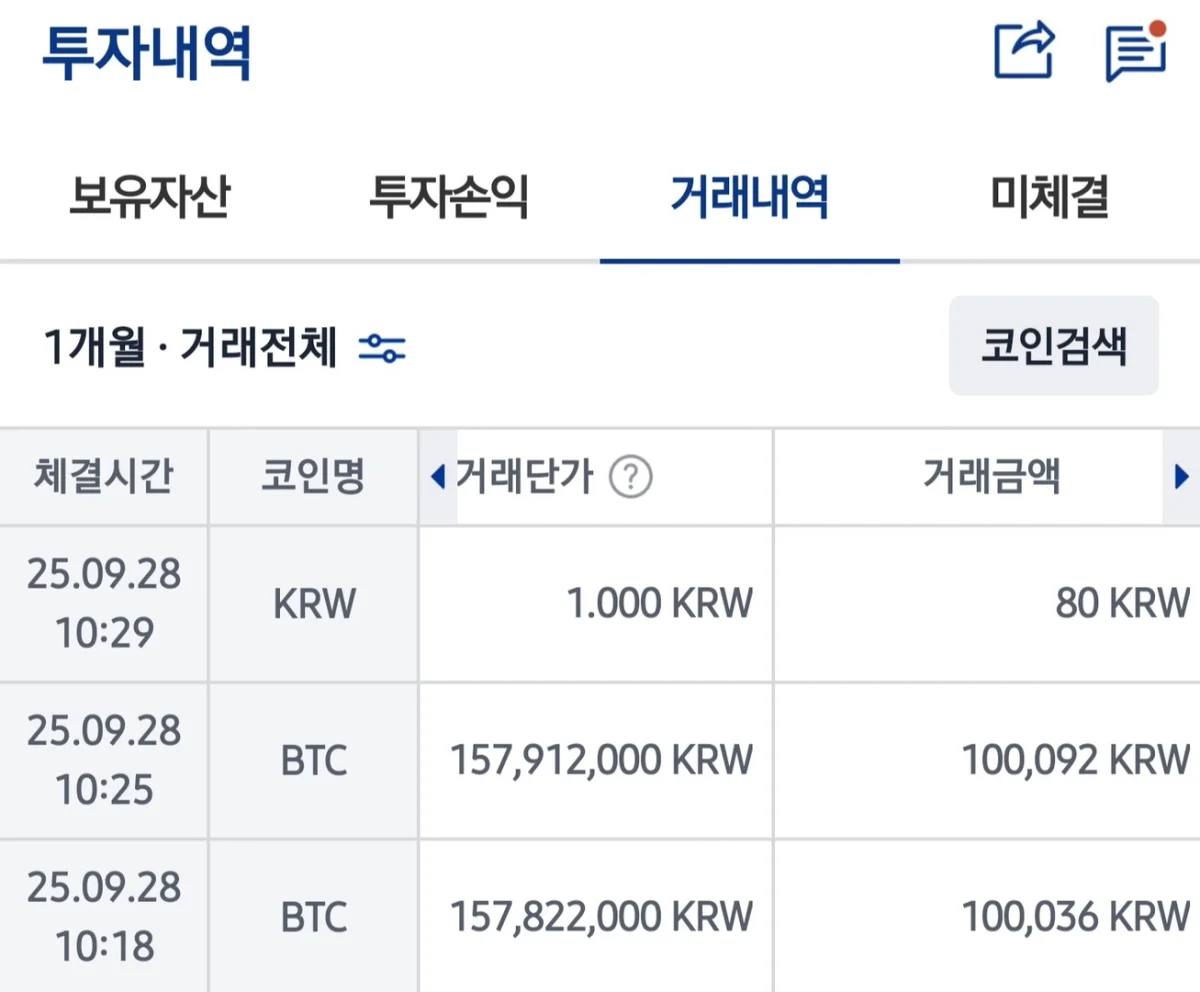This screenshot has width=1200, height=992.
Task: Tap the 100,036 KRW amount cell
Action: tap(1075, 917)
